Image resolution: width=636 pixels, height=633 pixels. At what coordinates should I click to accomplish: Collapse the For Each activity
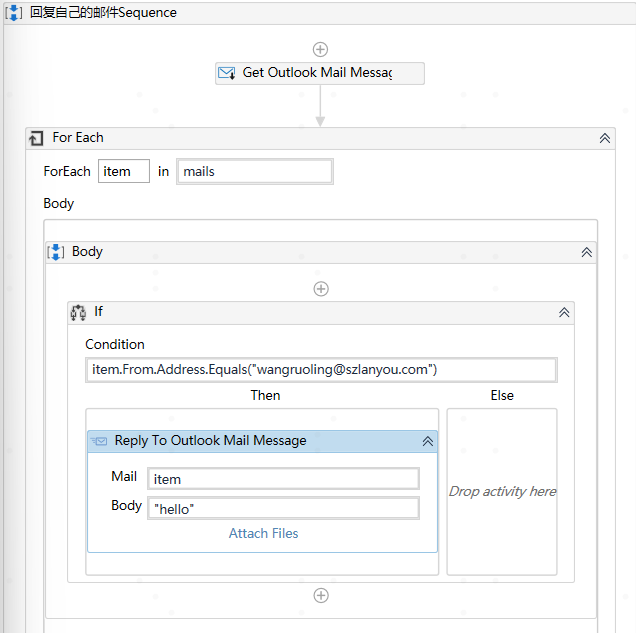coord(604,138)
